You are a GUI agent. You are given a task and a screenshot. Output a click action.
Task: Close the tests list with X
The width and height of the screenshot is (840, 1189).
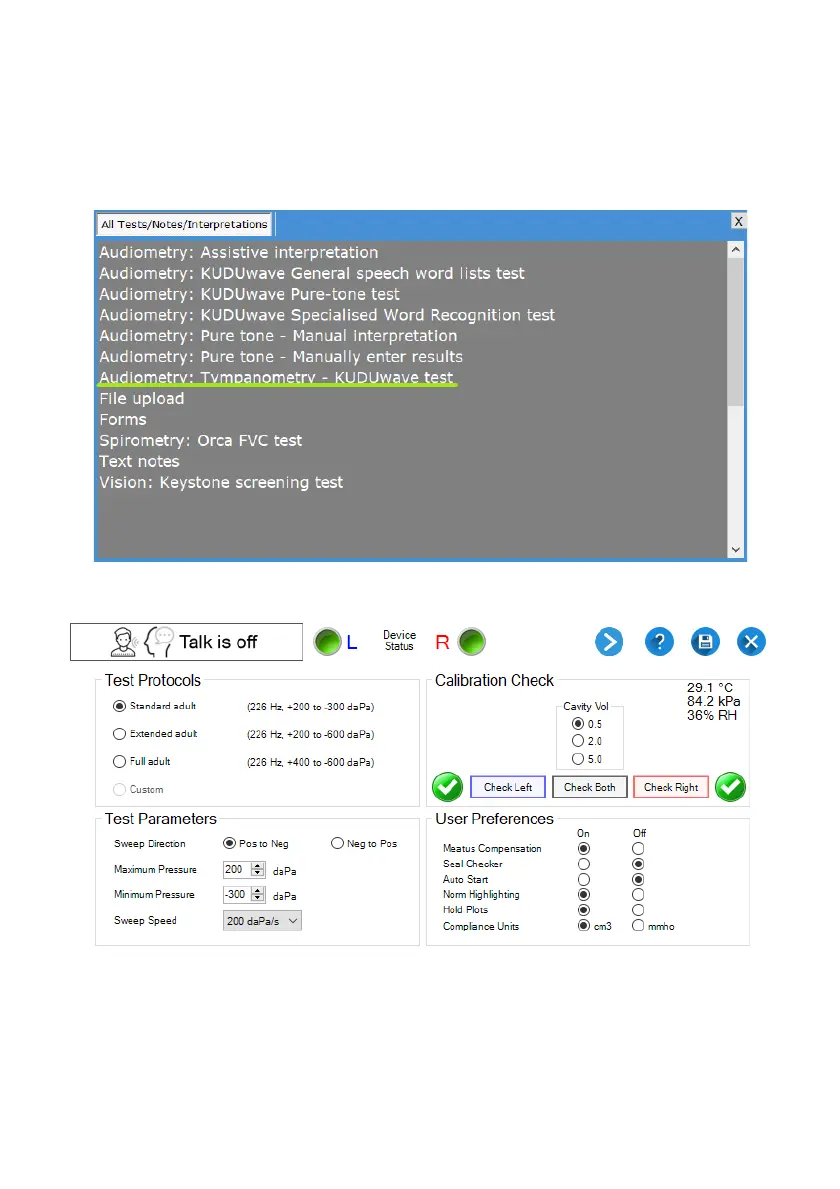tap(738, 221)
